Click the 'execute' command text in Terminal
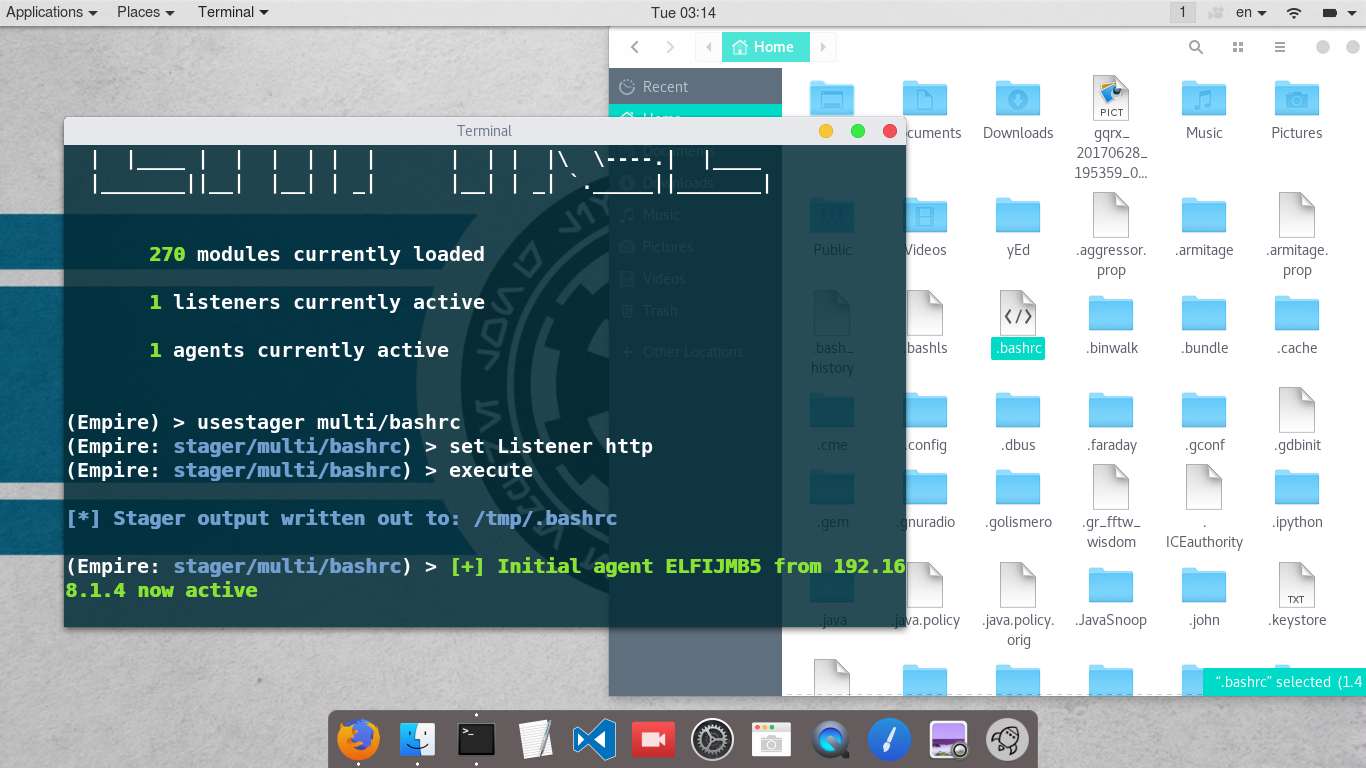Viewport: 1366px width, 768px height. [x=491, y=470]
